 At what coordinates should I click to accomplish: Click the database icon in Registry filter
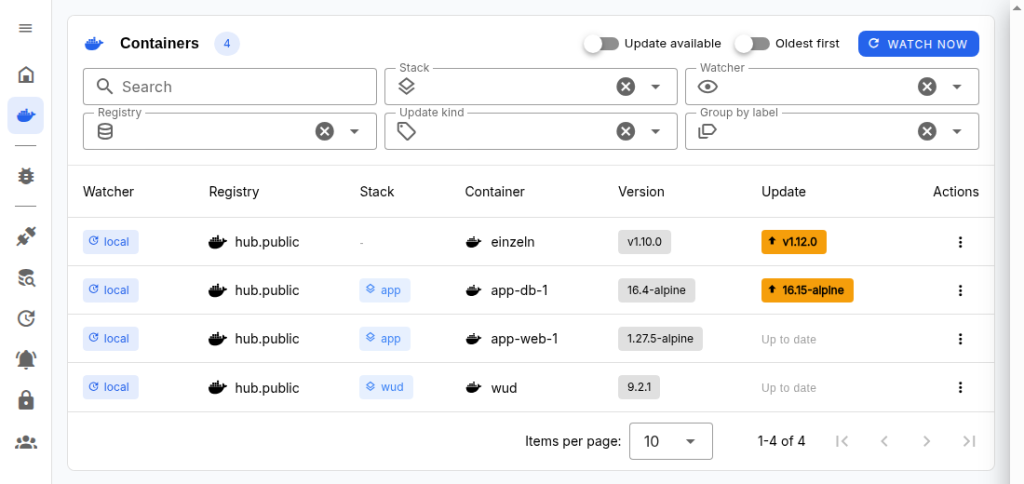(x=105, y=131)
